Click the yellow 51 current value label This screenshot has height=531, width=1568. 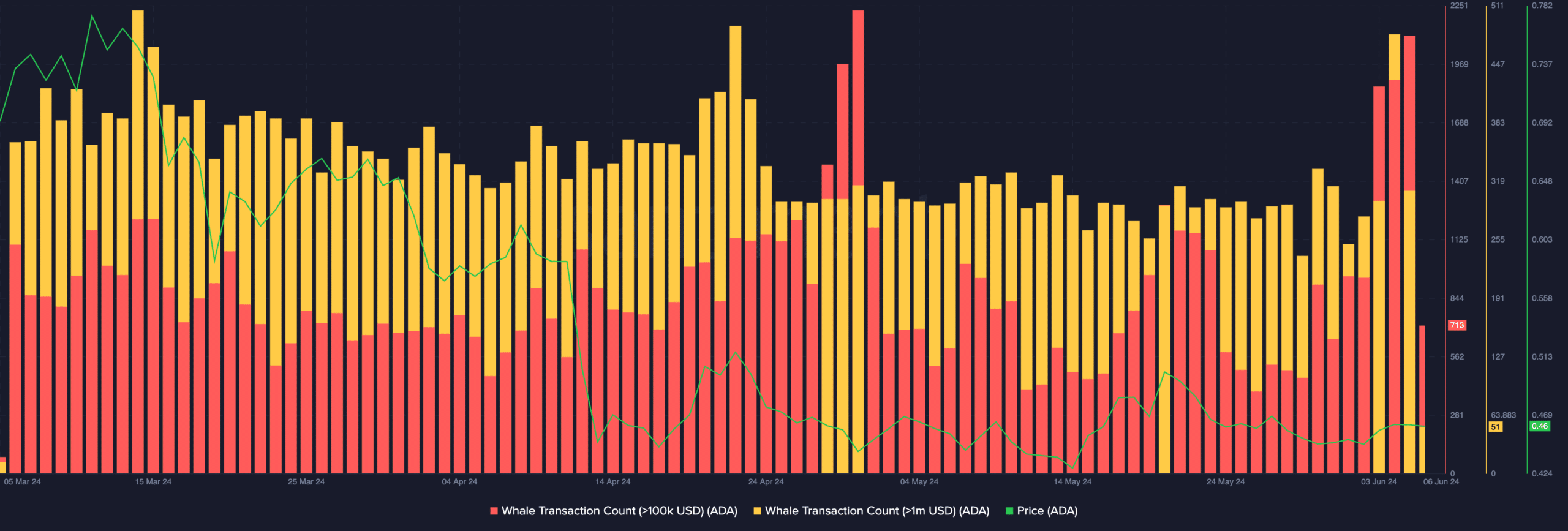tap(1496, 427)
